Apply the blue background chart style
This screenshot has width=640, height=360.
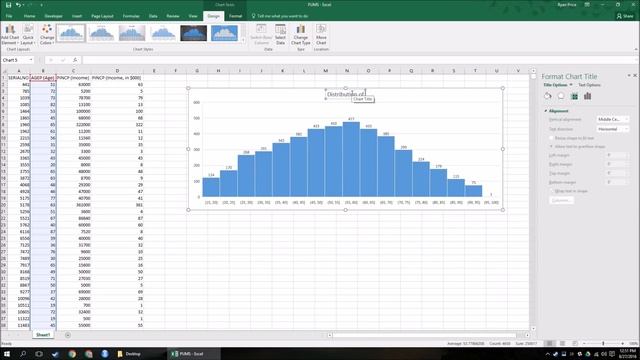224,33
